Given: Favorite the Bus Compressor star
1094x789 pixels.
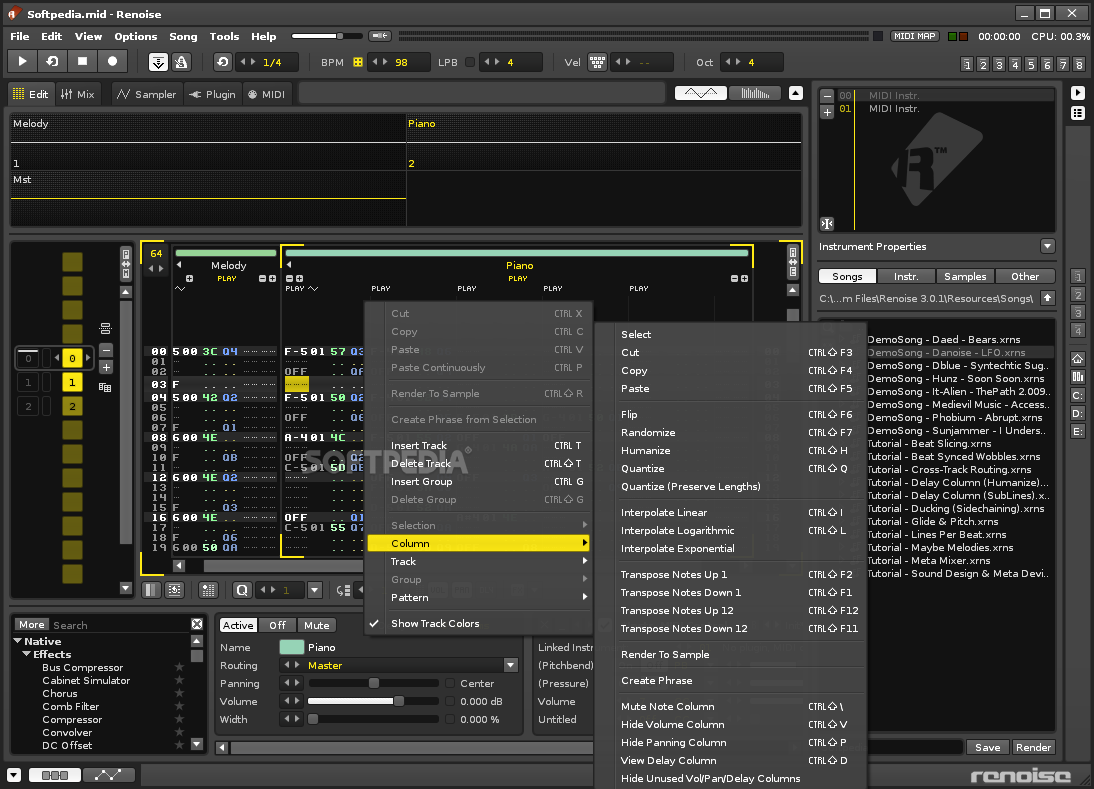Looking at the screenshot, I should click(x=179, y=668).
